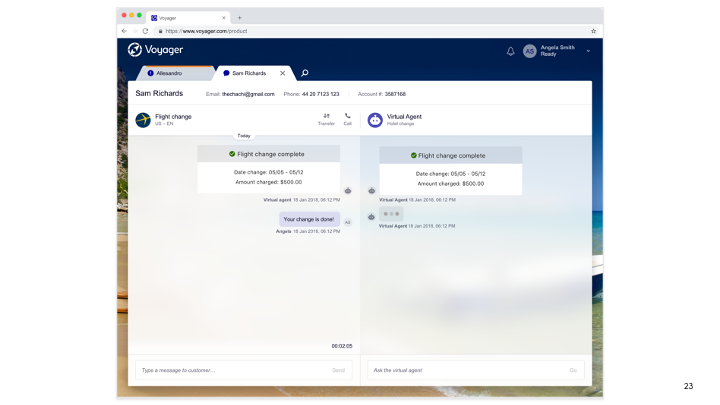Screen dimensions: 720x405
Task: Click the robot icon beside typing indicator
Action: pos(371,217)
